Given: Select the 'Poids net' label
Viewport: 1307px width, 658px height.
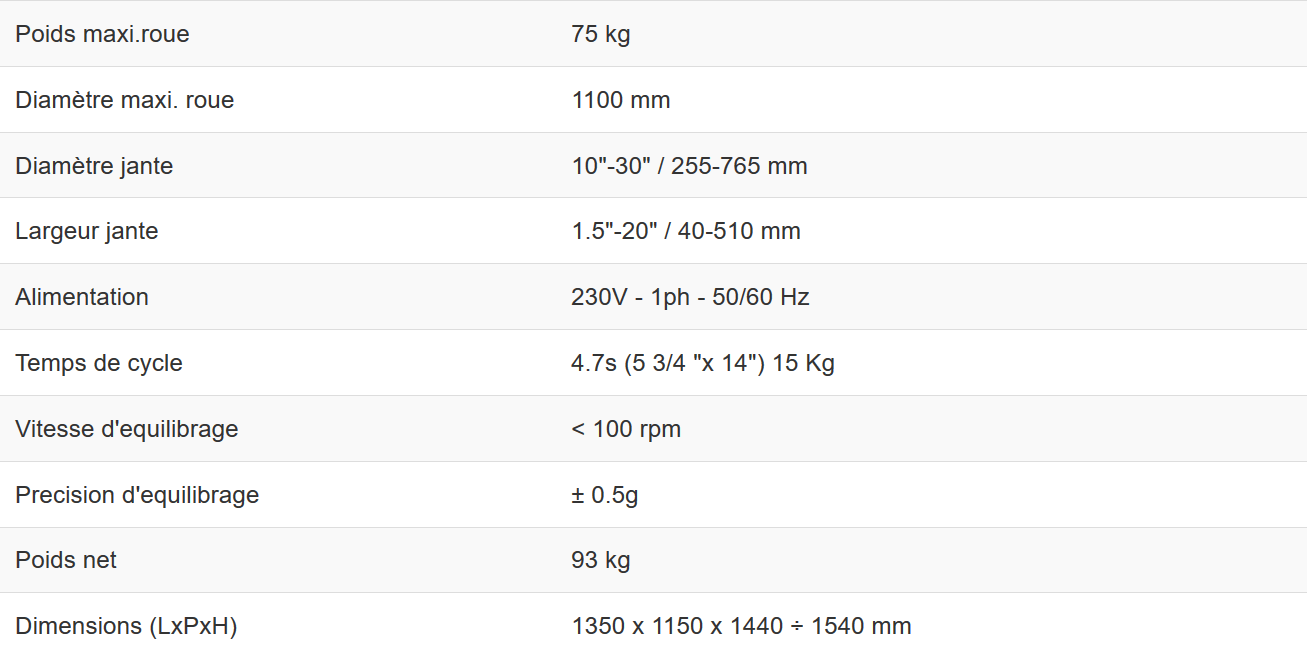Looking at the screenshot, I should [x=66, y=560].
